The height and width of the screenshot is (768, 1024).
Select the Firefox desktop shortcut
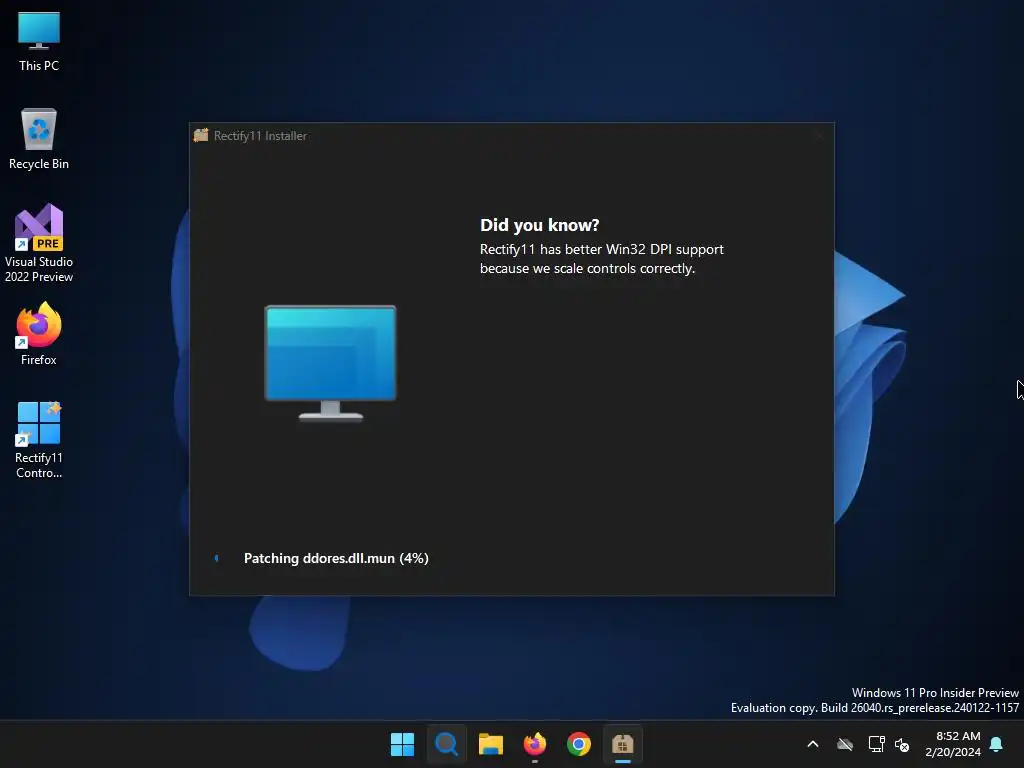39,333
